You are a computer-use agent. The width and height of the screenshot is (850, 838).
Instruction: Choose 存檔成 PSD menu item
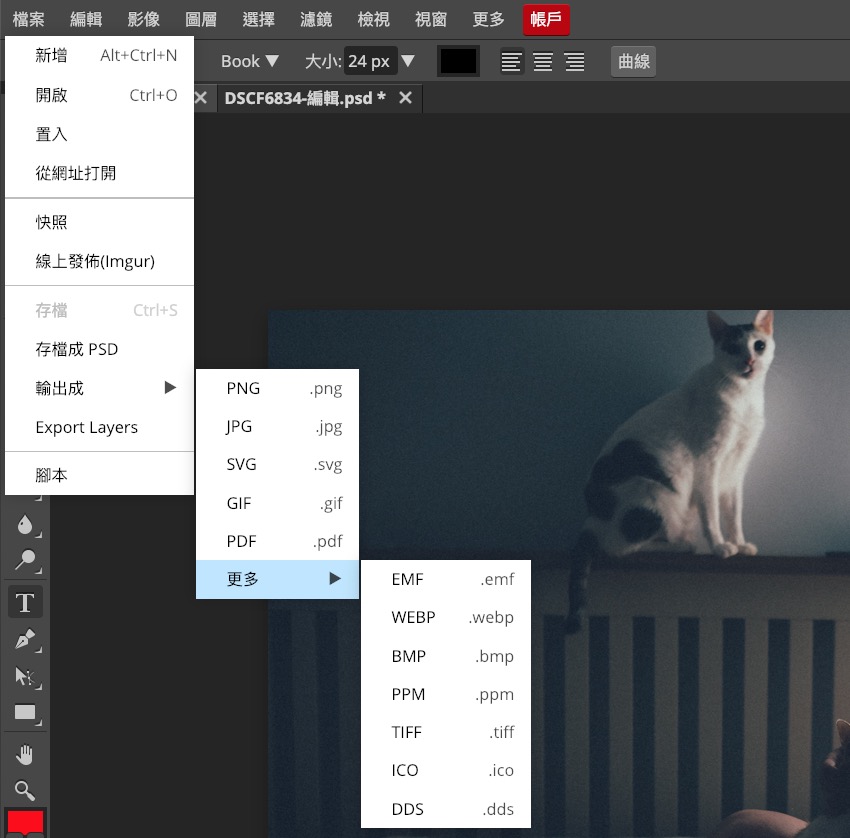(x=99, y=349)
